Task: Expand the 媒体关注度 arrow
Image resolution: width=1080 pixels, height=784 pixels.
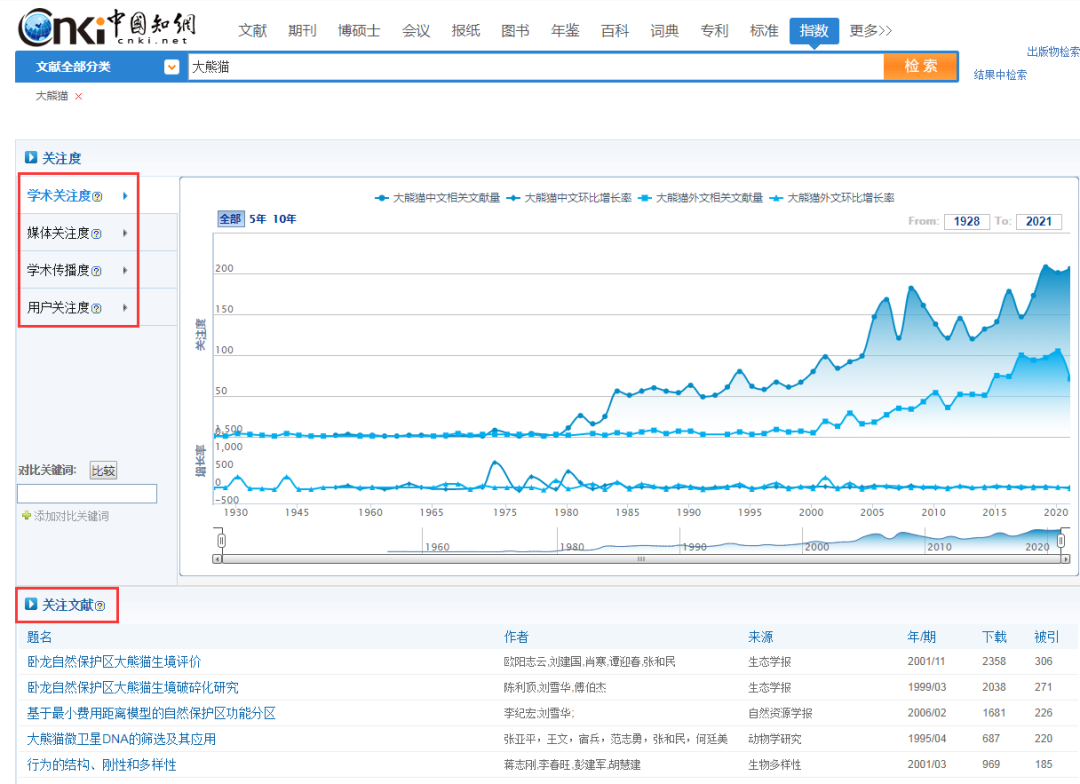Action: [125, 233]
